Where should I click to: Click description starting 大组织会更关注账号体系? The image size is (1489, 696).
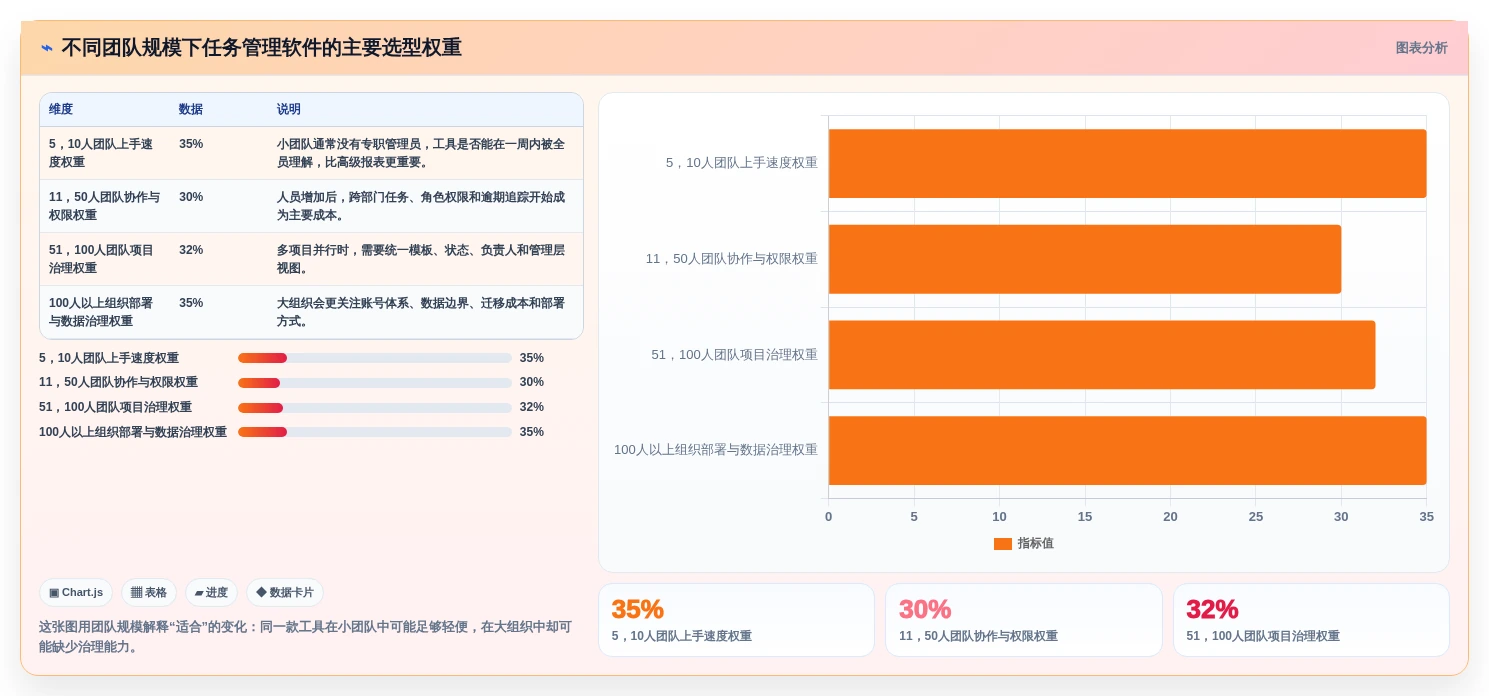click(421, 312)
